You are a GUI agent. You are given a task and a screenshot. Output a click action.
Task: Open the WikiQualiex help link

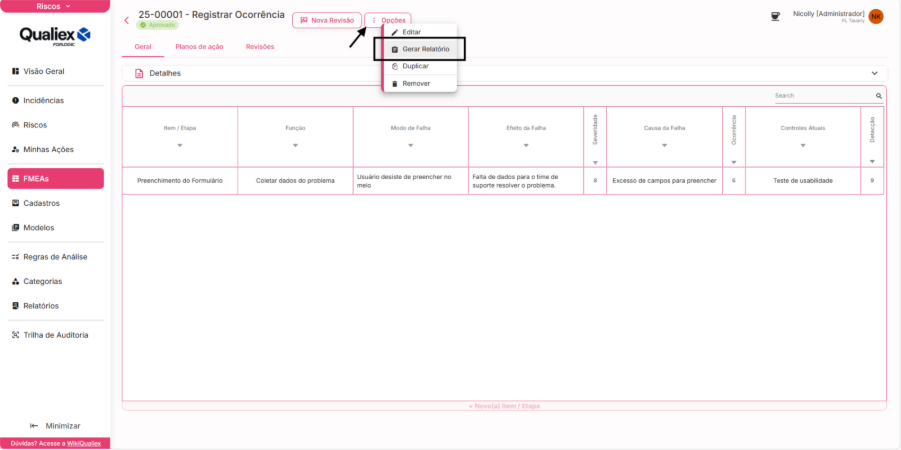pyautogui.click(x=86, y=443)
